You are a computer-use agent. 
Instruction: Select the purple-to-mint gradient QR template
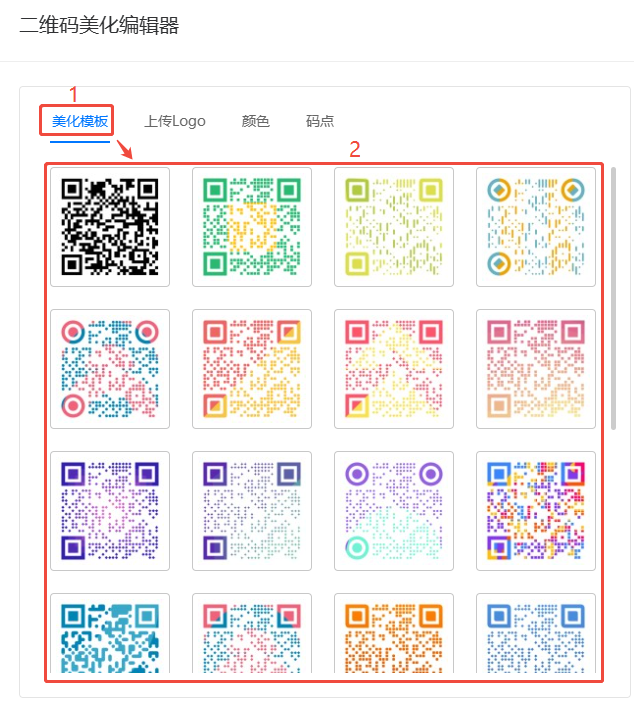point(252,511)
